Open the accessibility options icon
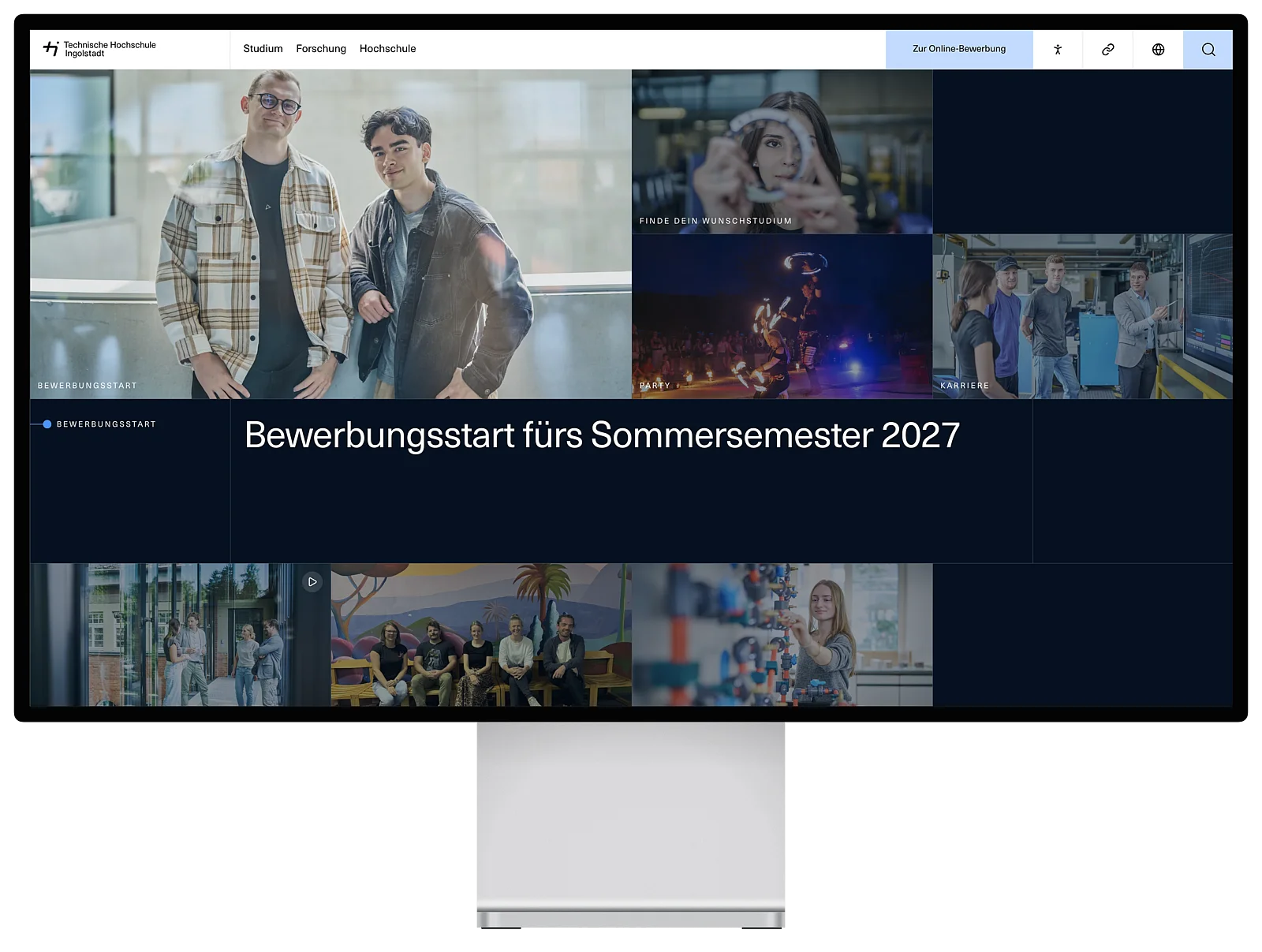1262x952 pixels. [1058, 50]
